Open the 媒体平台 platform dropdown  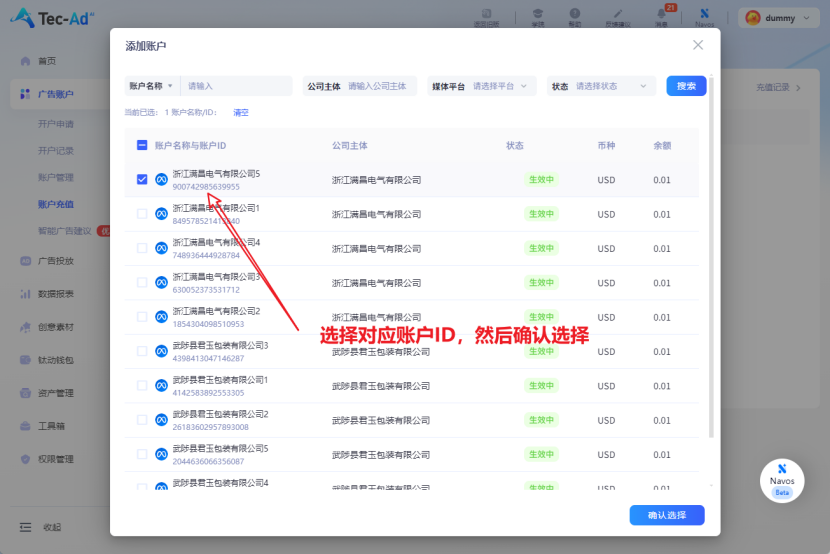482,86
